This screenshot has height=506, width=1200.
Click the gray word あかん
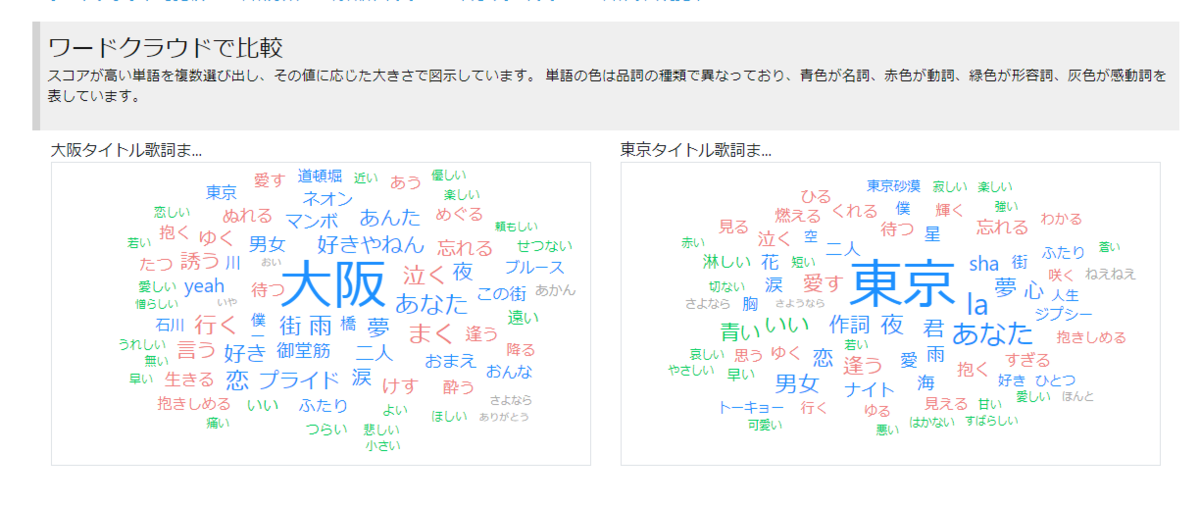pyautogui.click(x=555, y=290)
